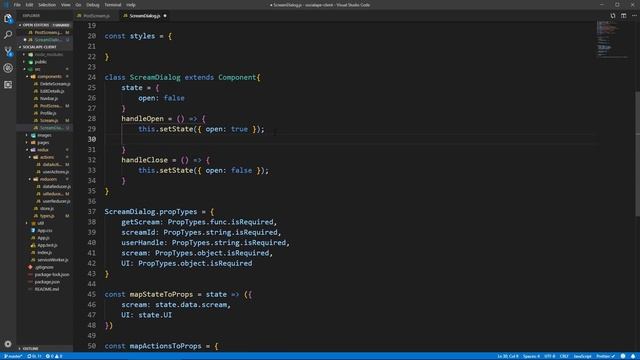
Task: Open the Debug menu
Action: point(93,5)
